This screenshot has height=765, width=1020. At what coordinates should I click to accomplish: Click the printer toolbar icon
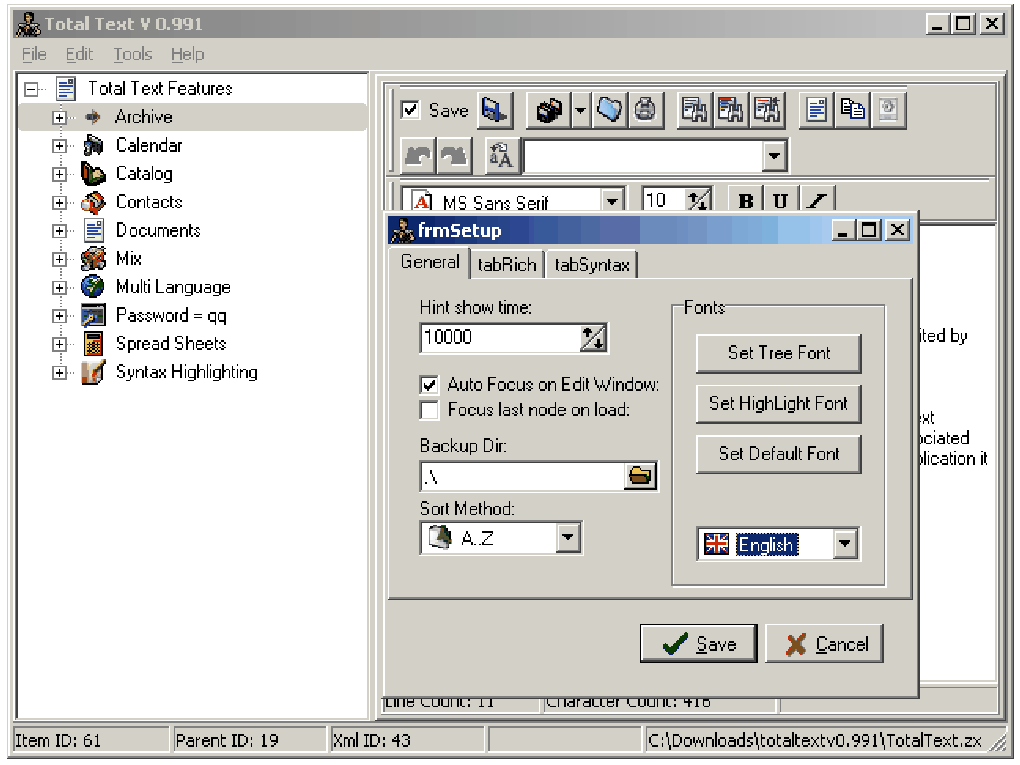point(645,110)
